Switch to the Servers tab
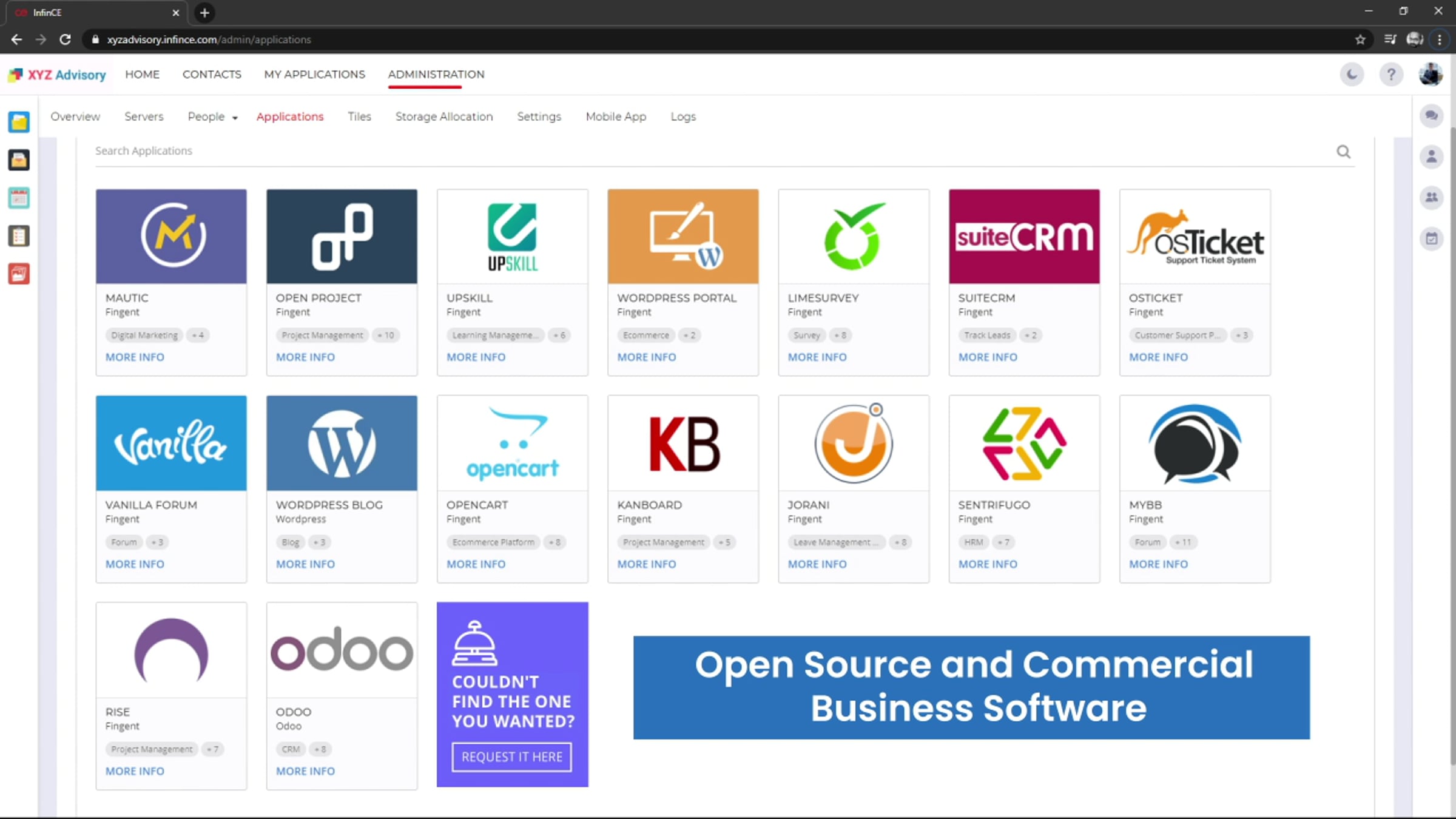 (144, 116)
